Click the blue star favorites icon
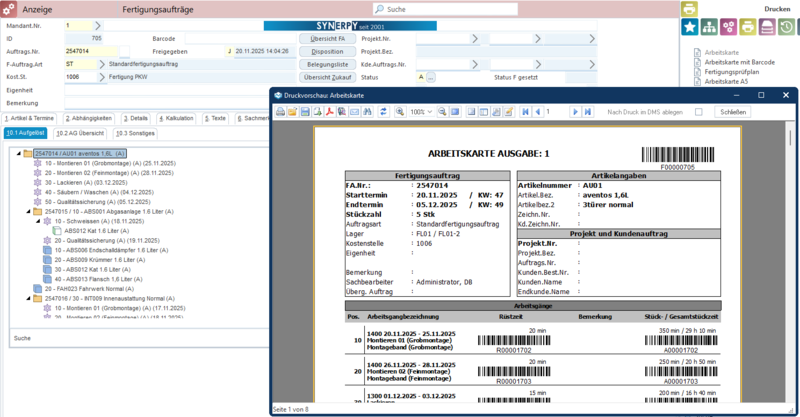Viewport: 800px width, 417px height. coord(690,27)
